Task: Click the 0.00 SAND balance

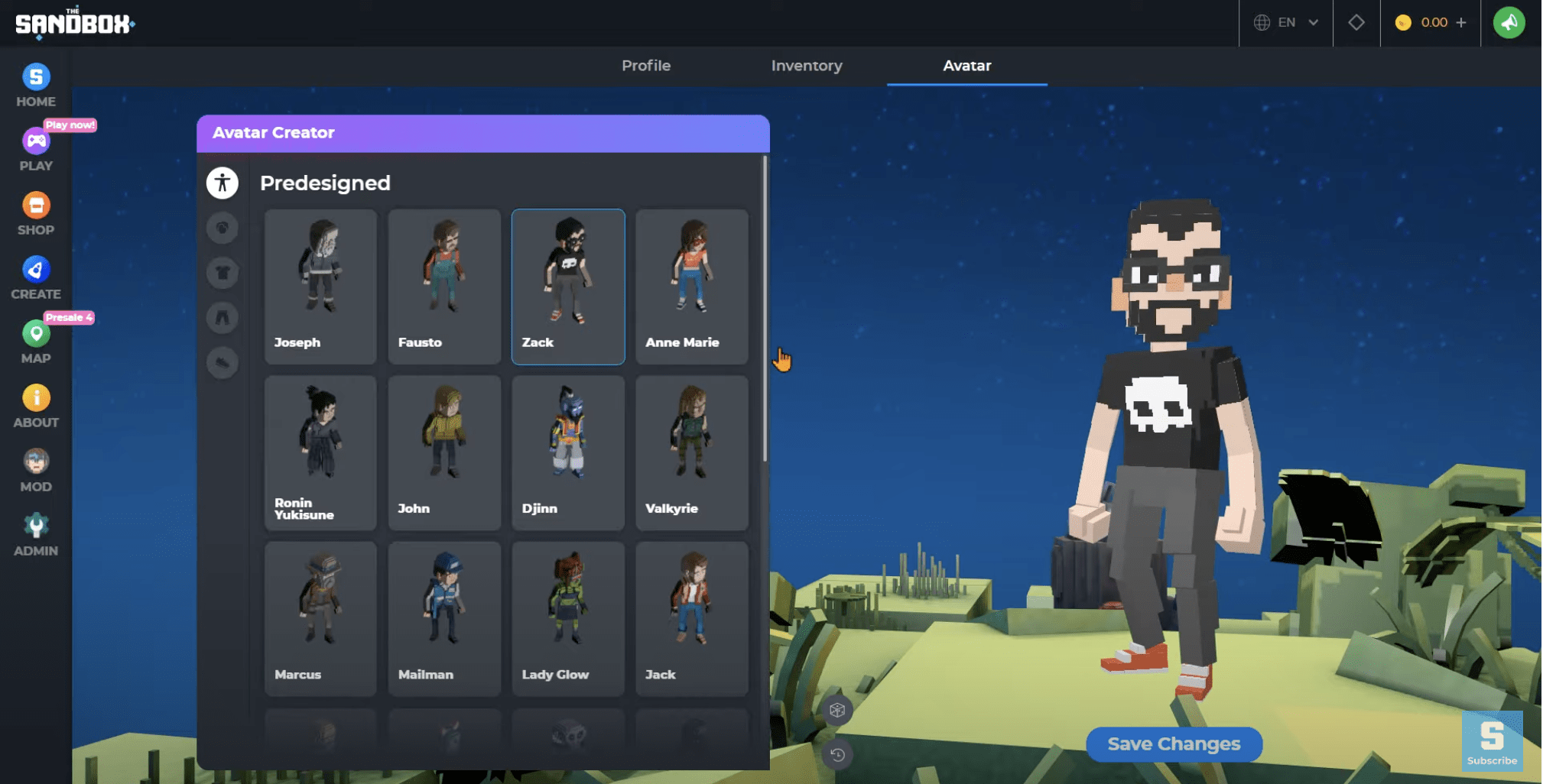Action: pyautogui.click(x=1434, y=23)
